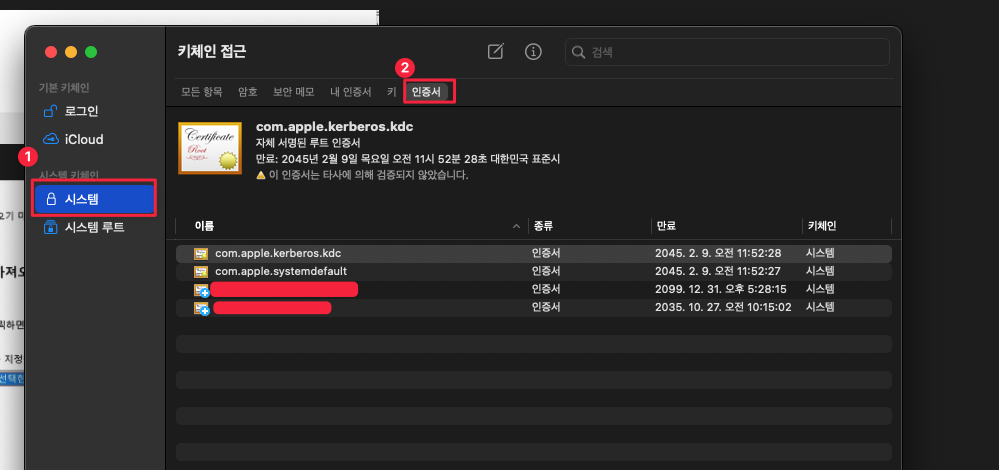The image size is (999, 470).
Task: Click 인증서 type cell in com.apple.systemdefault row
Action: 546,271
